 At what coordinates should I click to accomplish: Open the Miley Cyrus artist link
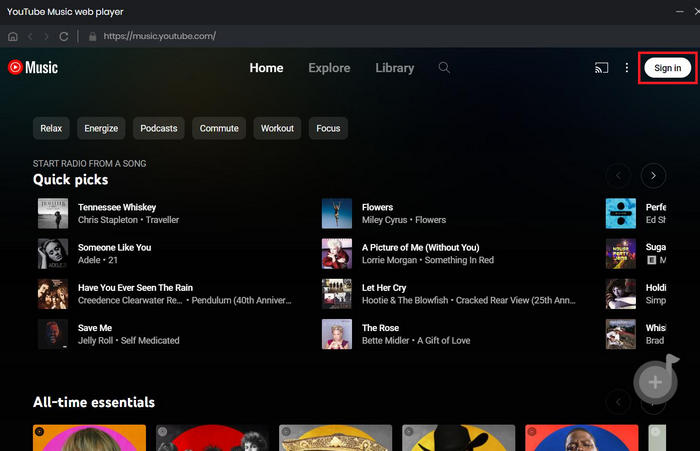384,220
